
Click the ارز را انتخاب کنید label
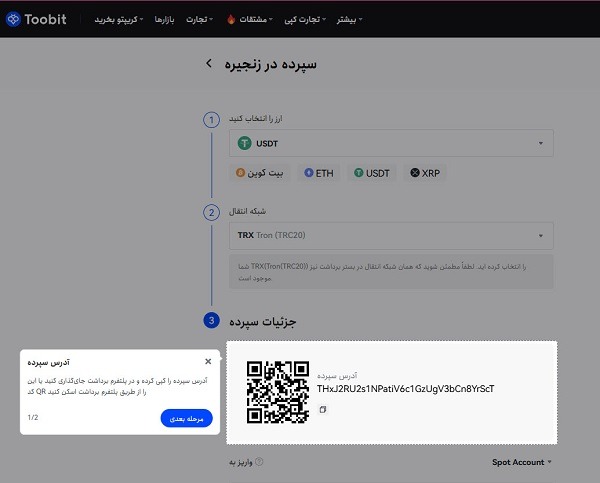coord(256,119)
